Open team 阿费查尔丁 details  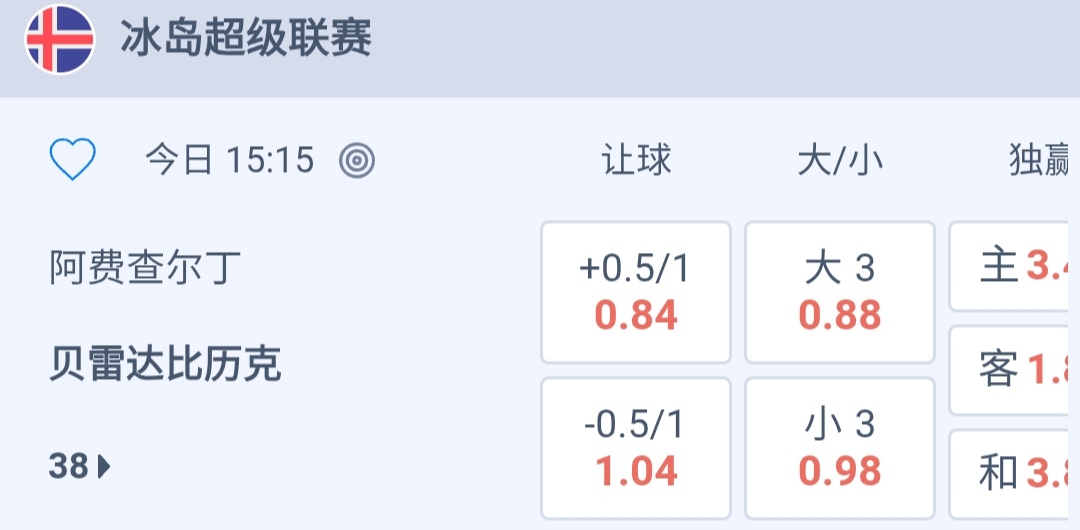(x=145, y=268)
